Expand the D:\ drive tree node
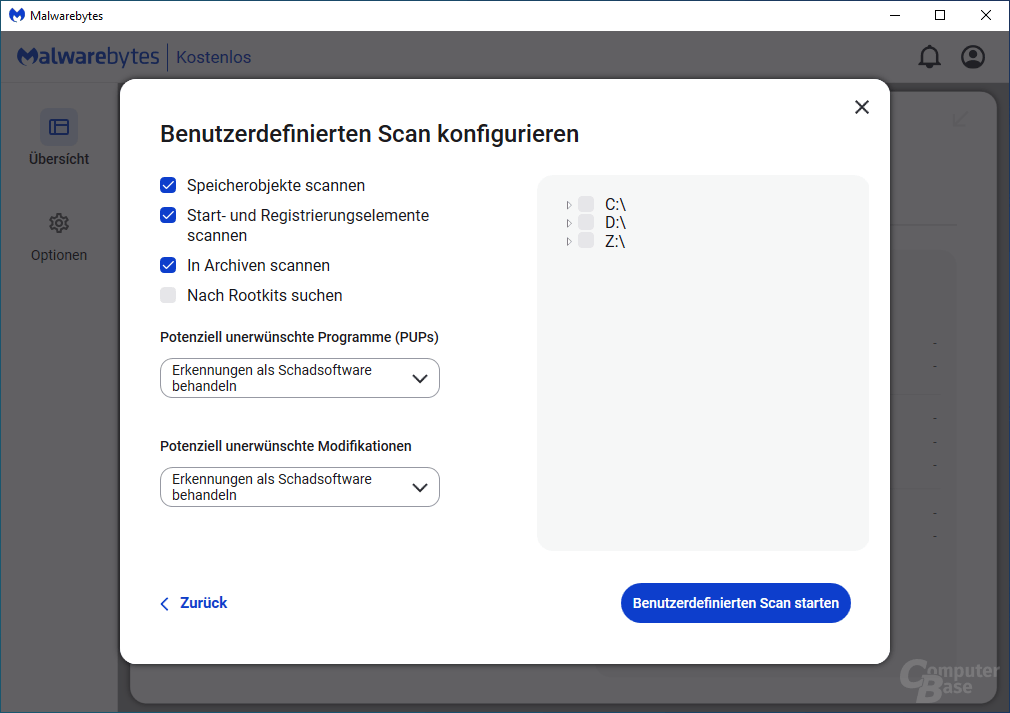This screenshot has width=1010, height=713. click(x=569, y=223)
